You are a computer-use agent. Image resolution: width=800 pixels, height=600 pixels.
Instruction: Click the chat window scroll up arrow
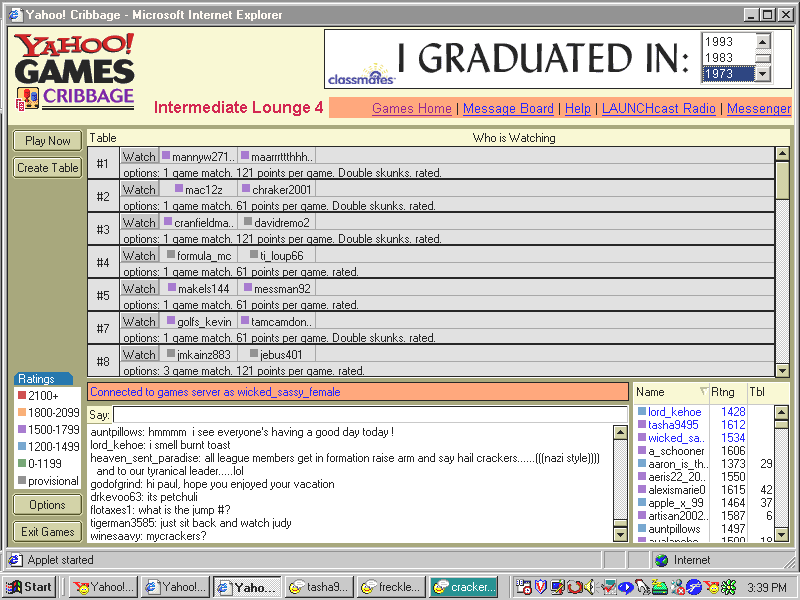click(620, 433)
